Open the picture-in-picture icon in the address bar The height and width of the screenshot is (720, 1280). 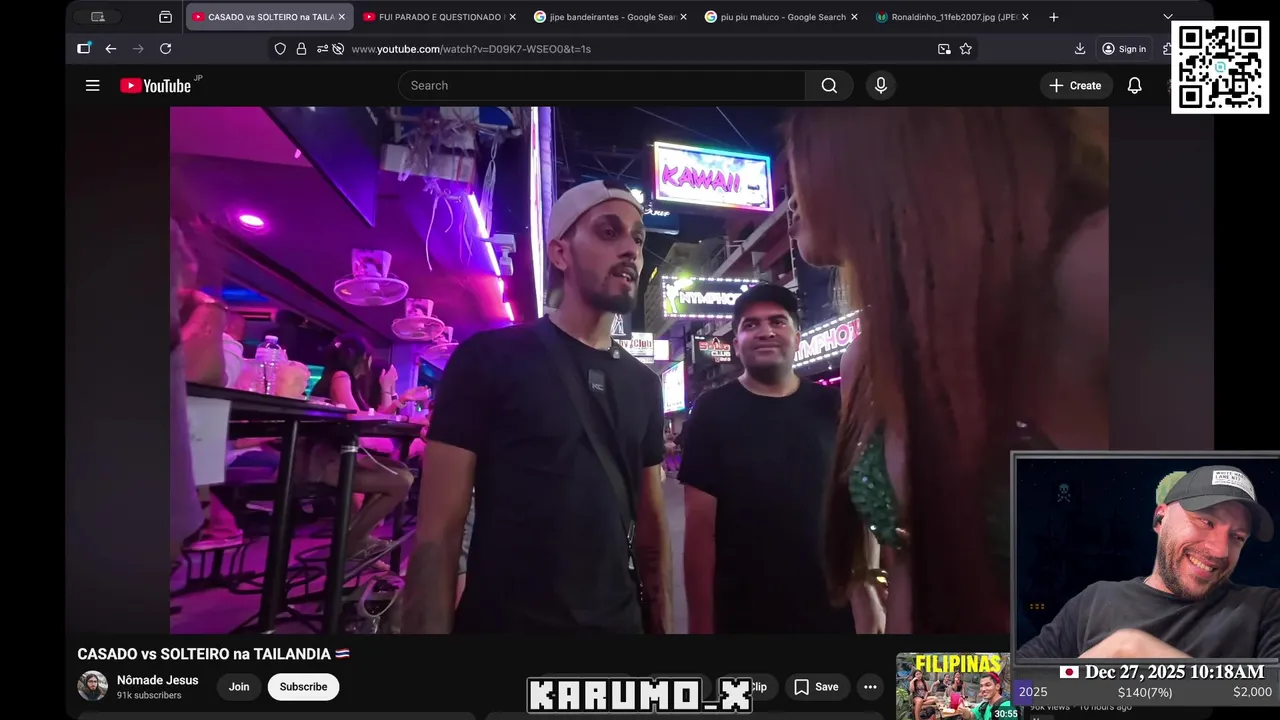coord(944,49)
